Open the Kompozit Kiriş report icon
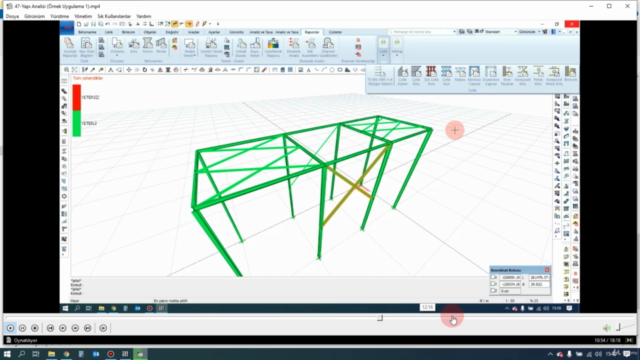Viewport: 640px width, 360px height. click(522, 76)
